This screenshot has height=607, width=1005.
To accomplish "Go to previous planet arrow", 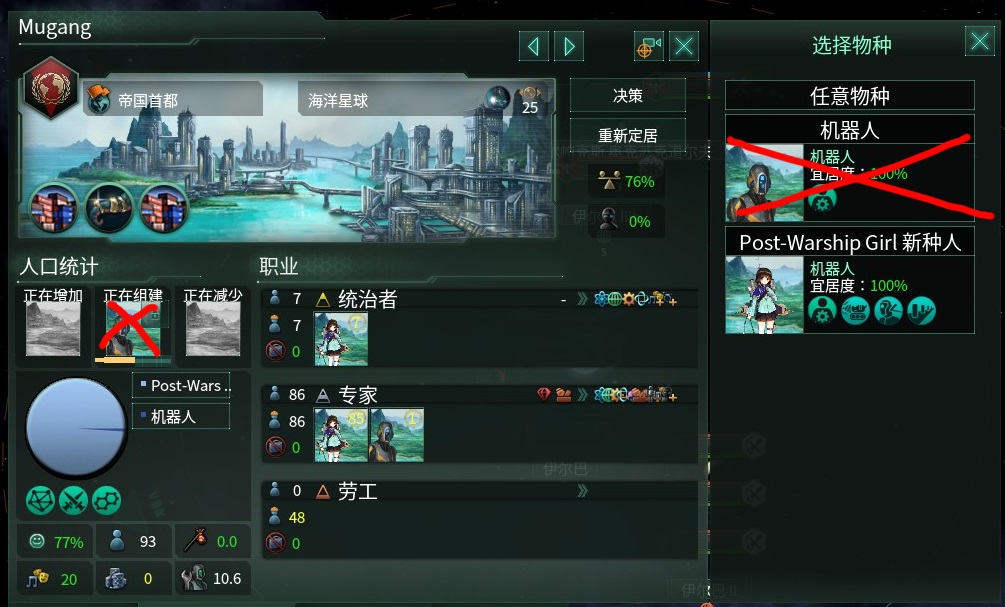I will (533, 46).
